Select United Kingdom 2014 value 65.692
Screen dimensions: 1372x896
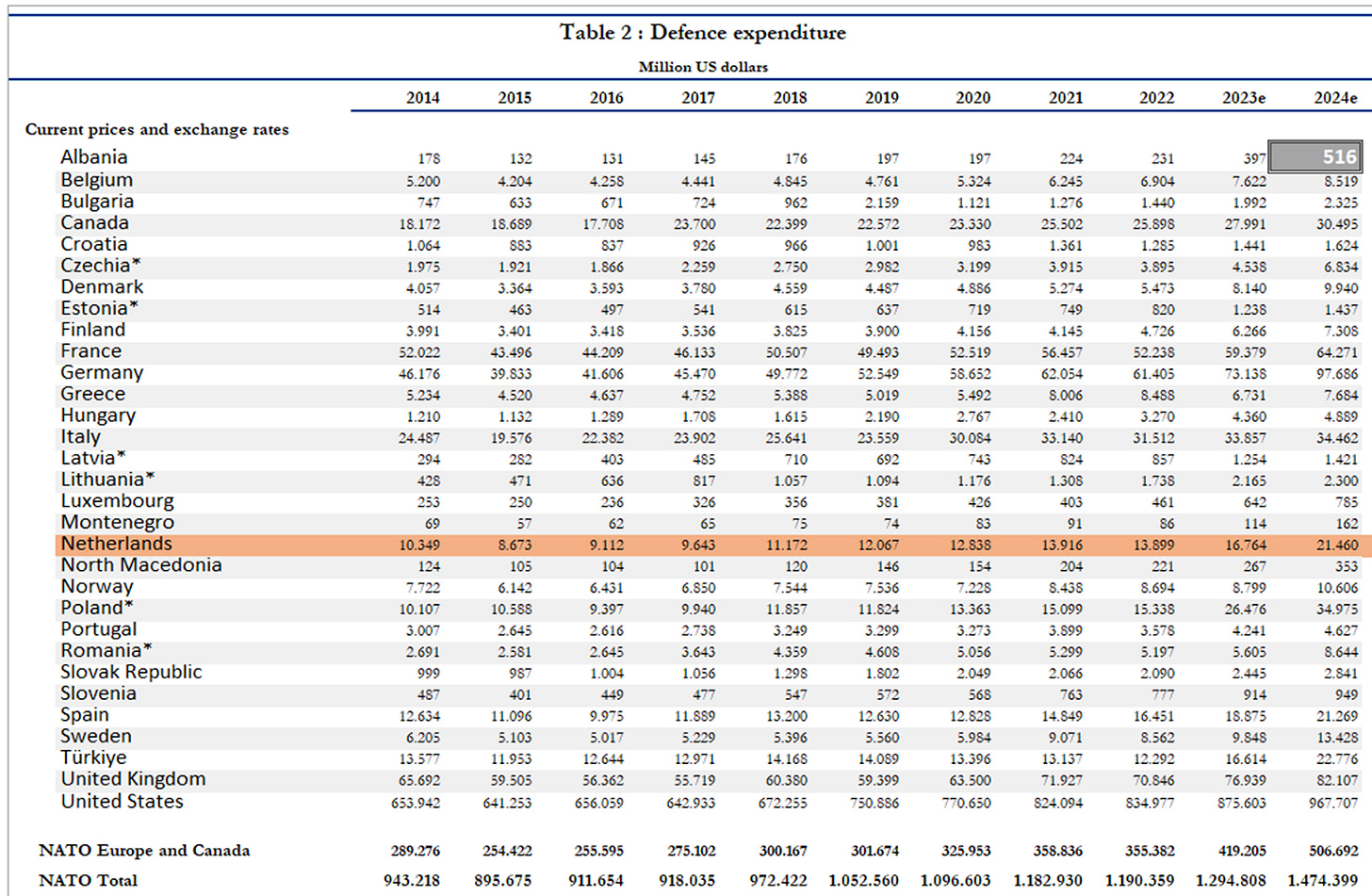click(x=419, y=781)
